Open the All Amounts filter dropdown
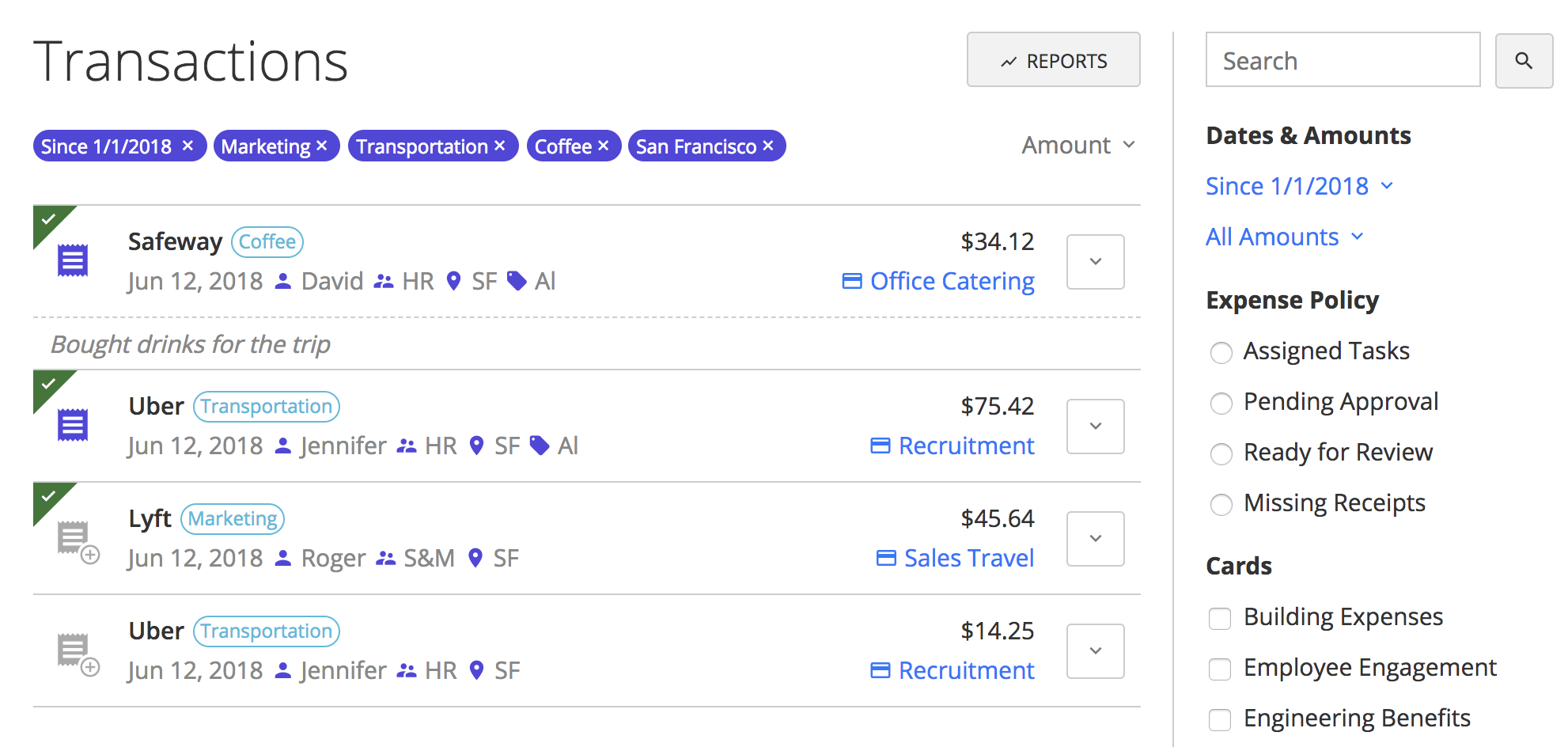The height and width of the screenshot is (747, 1568). pyautogui.click(x=1284, y=237)
